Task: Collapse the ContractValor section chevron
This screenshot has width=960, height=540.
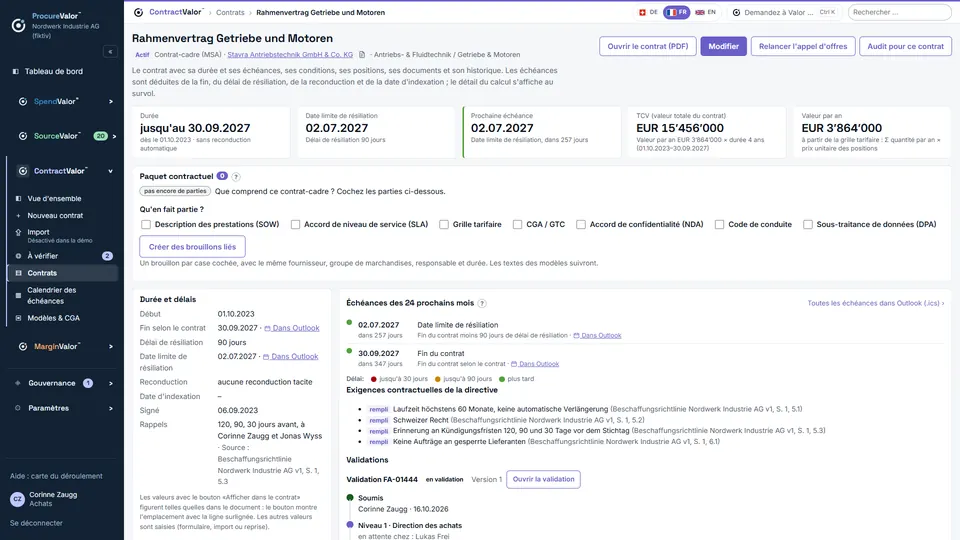Action: (x=111, y=171)
